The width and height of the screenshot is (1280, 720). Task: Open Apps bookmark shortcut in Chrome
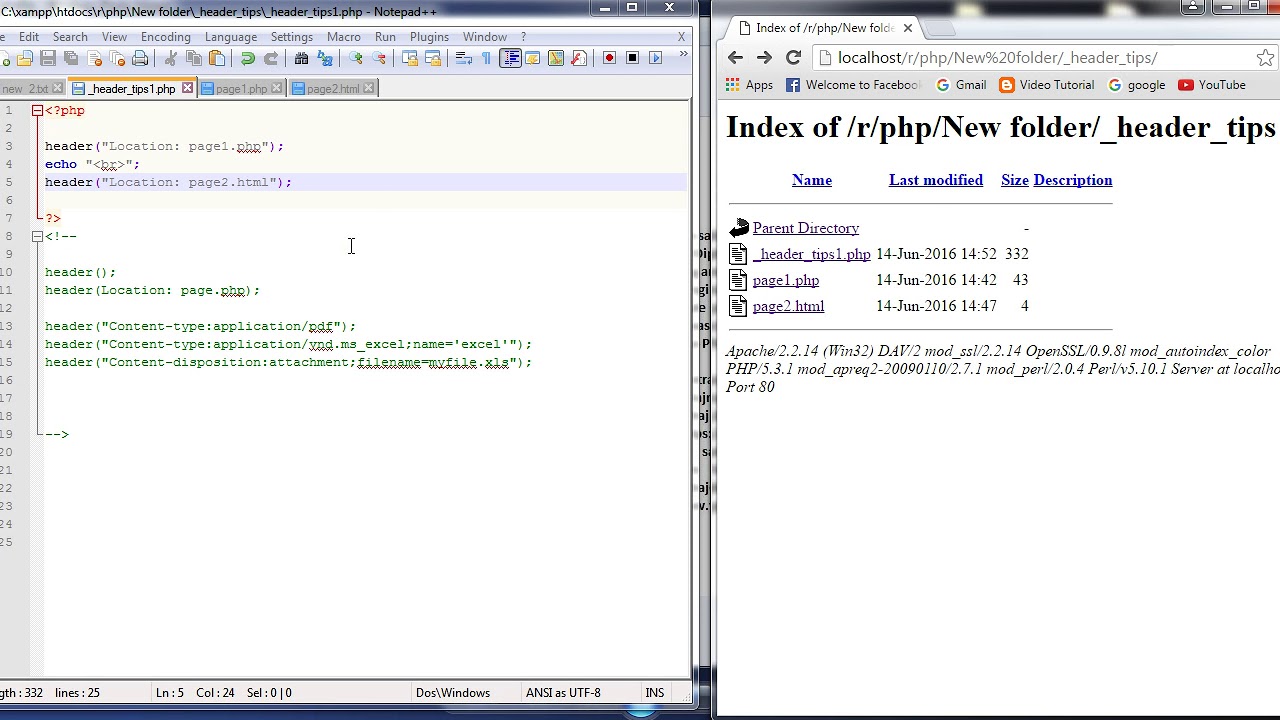[750, 85]
